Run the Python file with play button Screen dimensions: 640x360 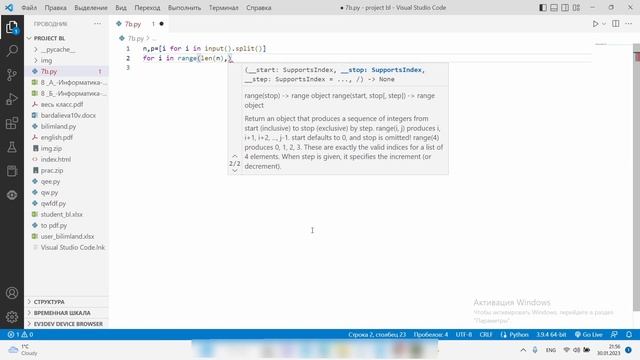click(595, 24)
